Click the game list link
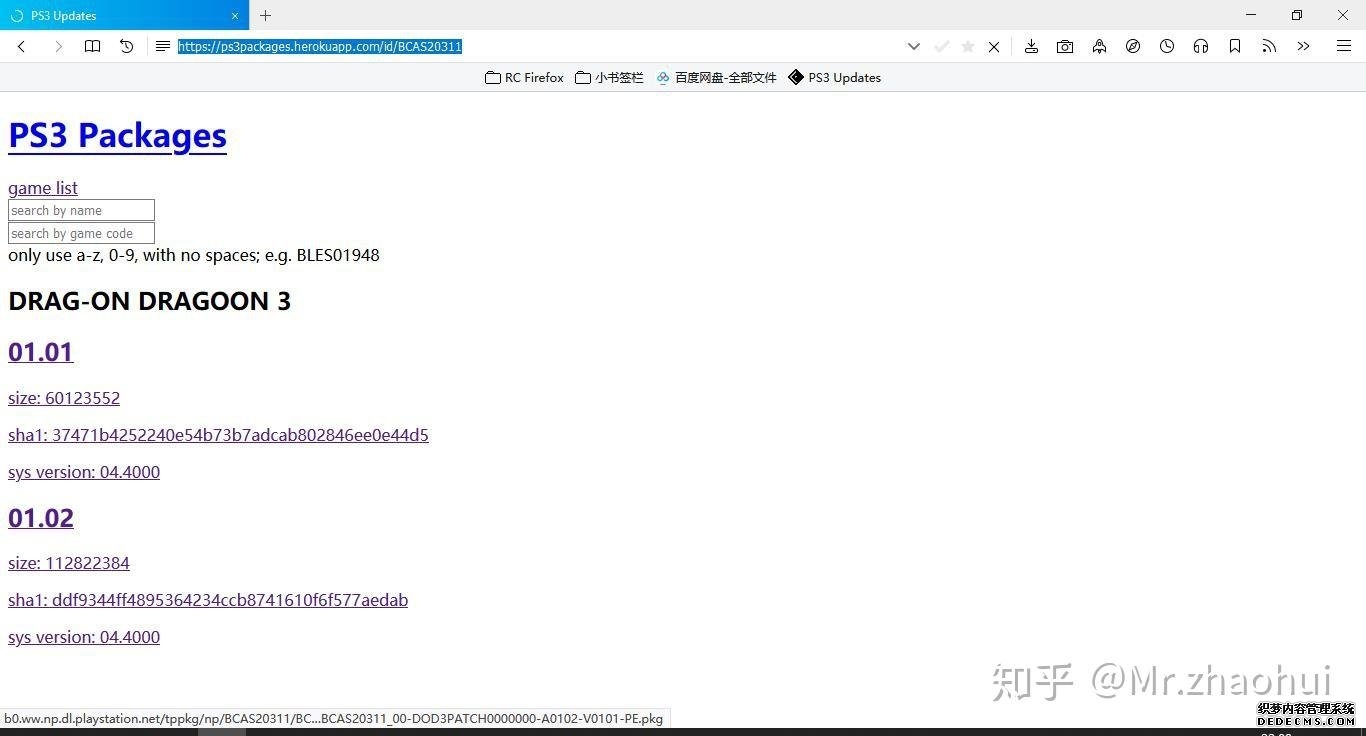 coord(43,188)
